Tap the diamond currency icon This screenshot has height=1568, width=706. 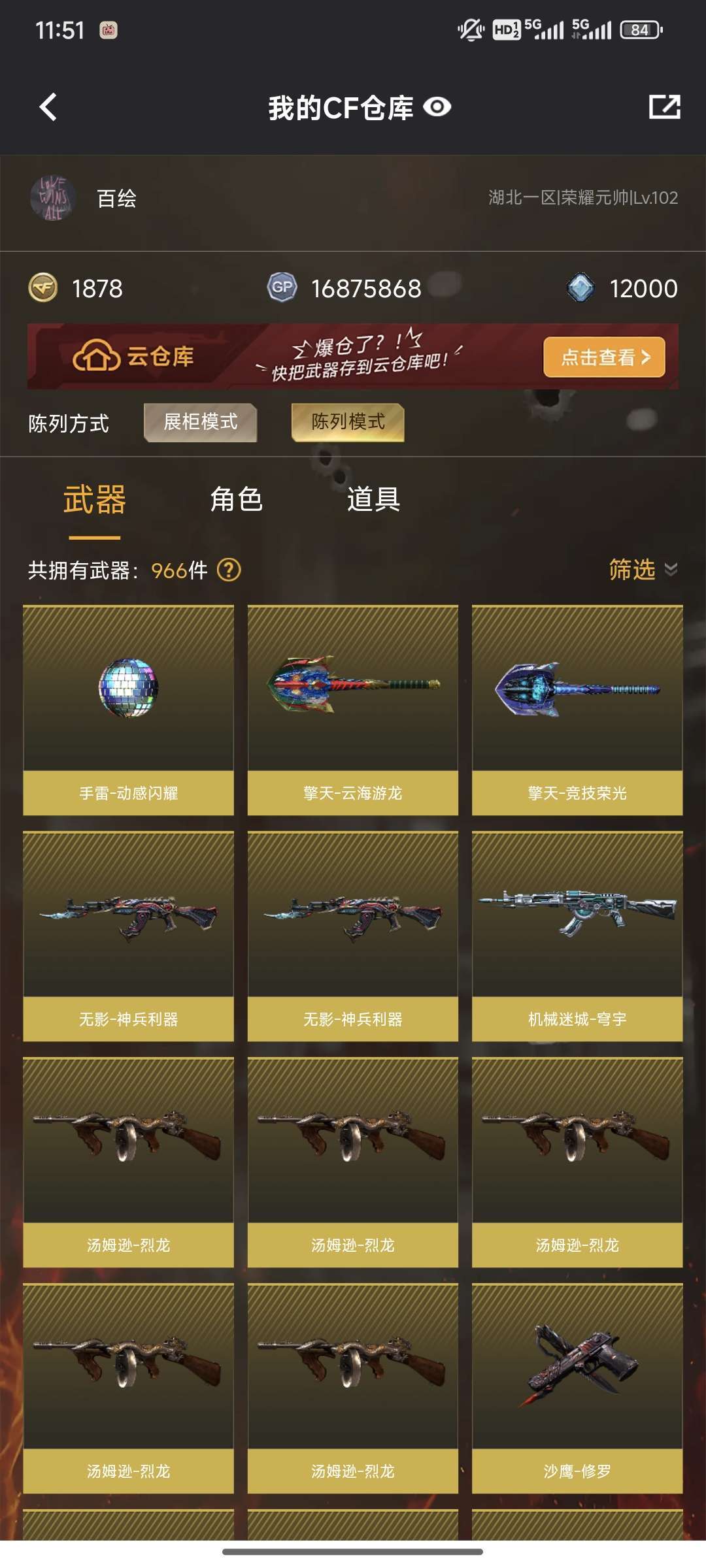tap(580, 288)
